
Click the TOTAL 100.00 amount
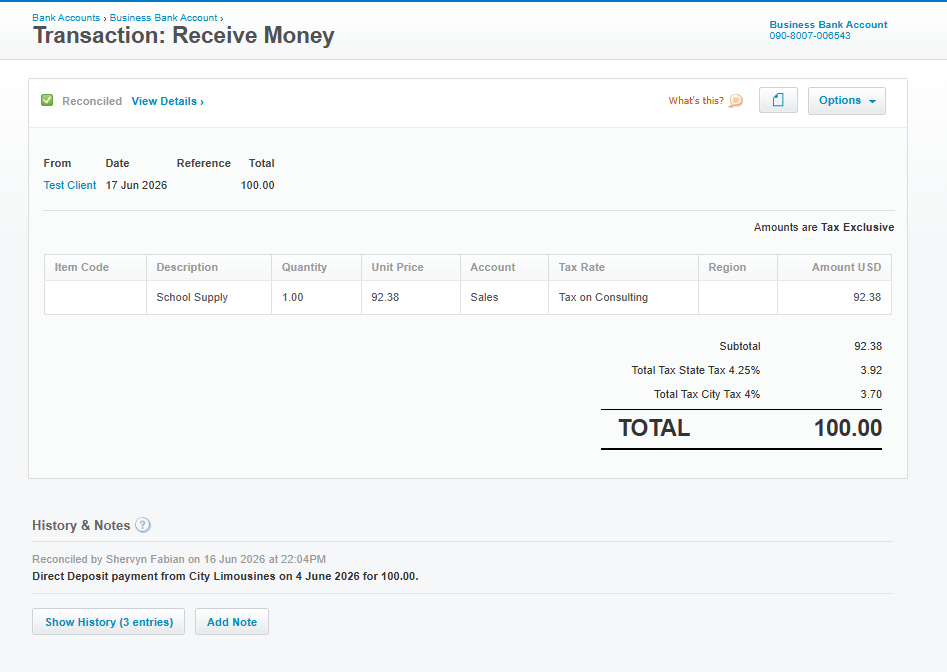[848, 428]
